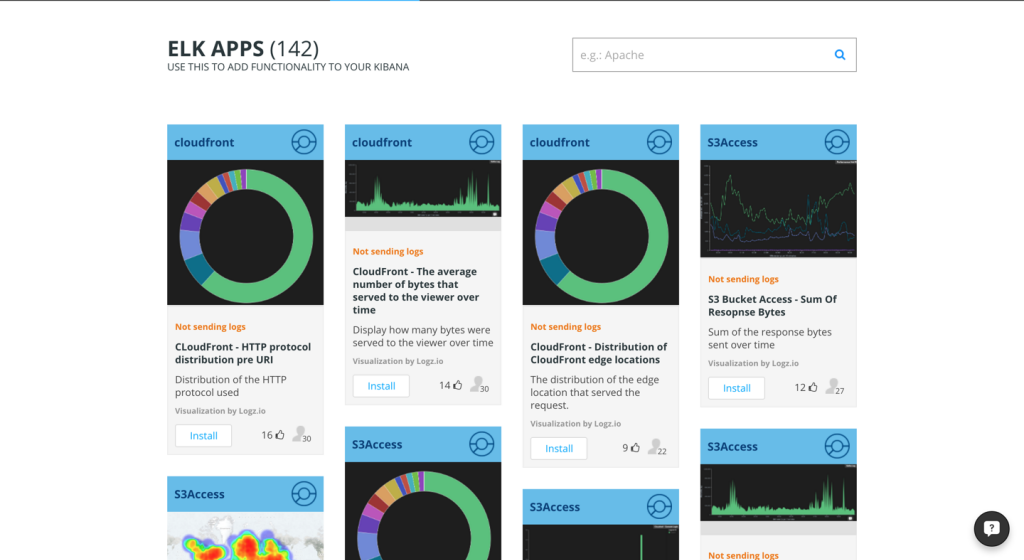
Task: Install the S3 Bucket Access app
Action: tap(736, 388)
